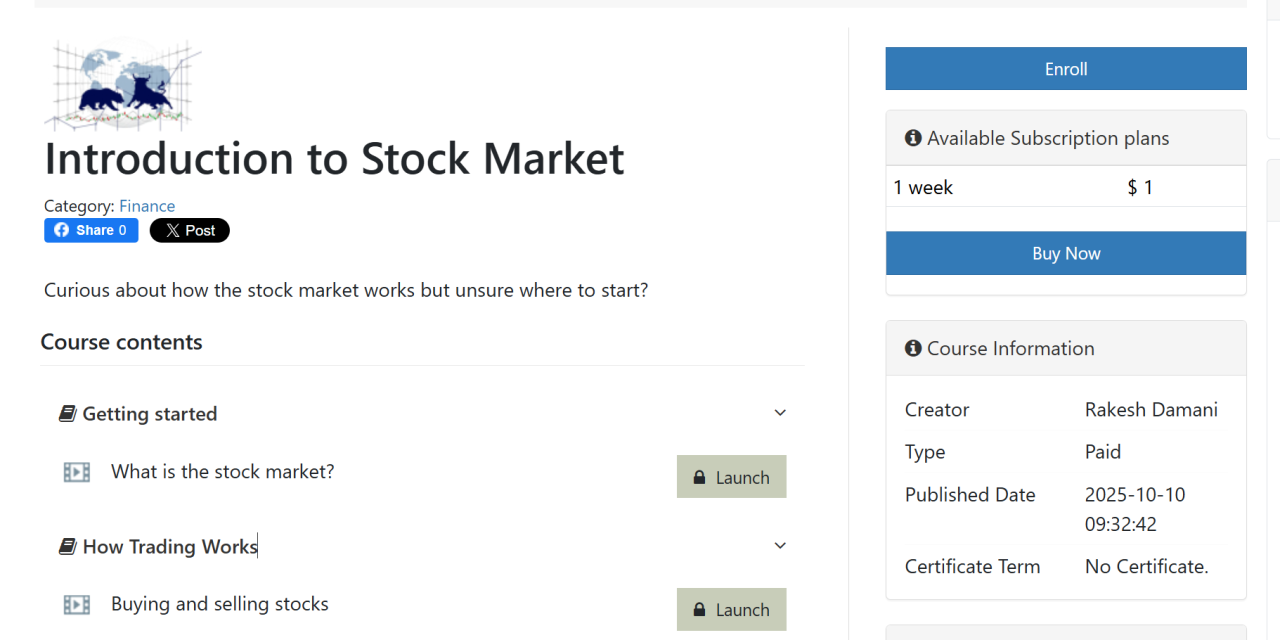Click the Buying and selling stocks lesson title
The image size is (1280, 640).
[x=220, y=604]
